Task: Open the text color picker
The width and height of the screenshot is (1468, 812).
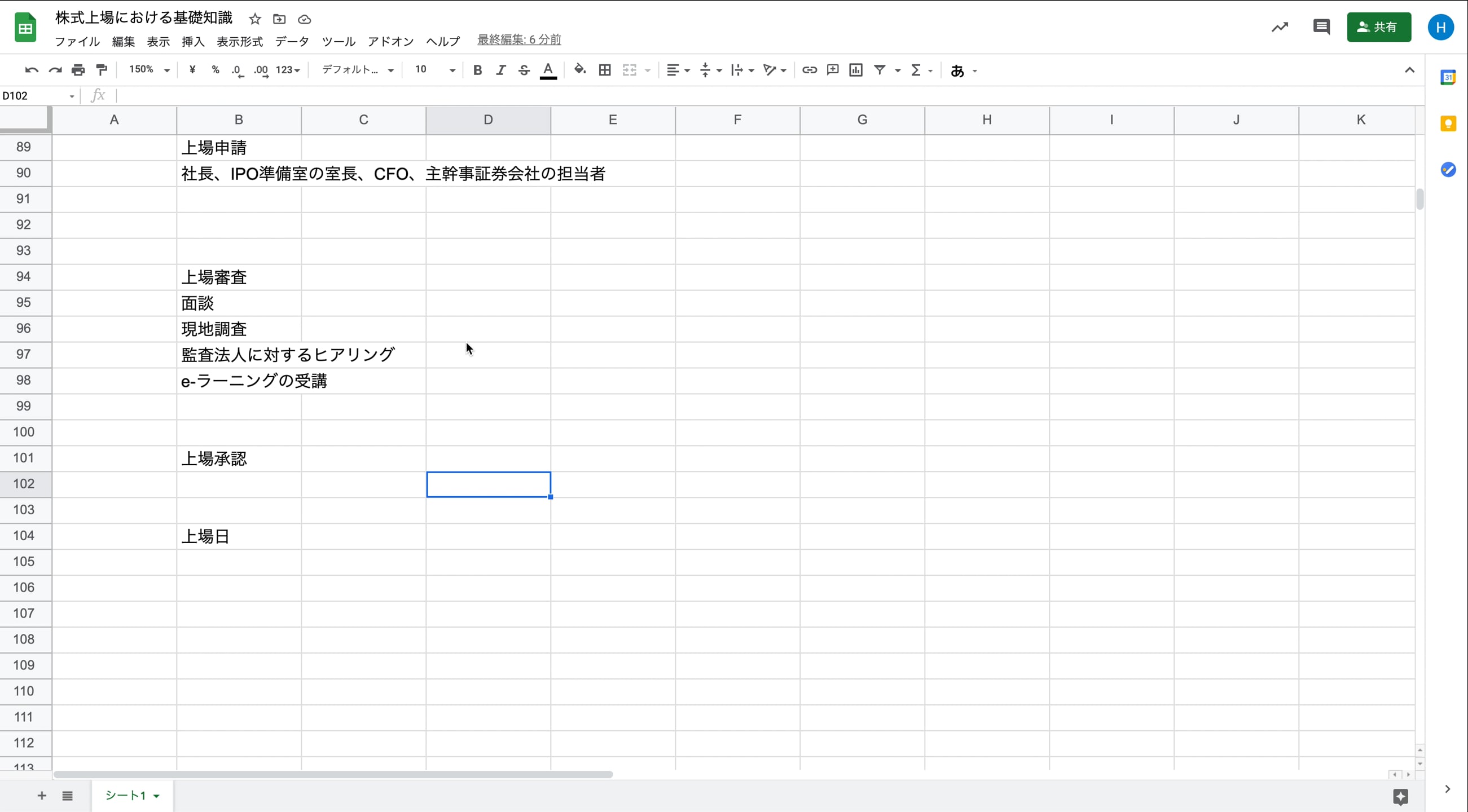Action: pyautogui.click(x=548, y=69)
